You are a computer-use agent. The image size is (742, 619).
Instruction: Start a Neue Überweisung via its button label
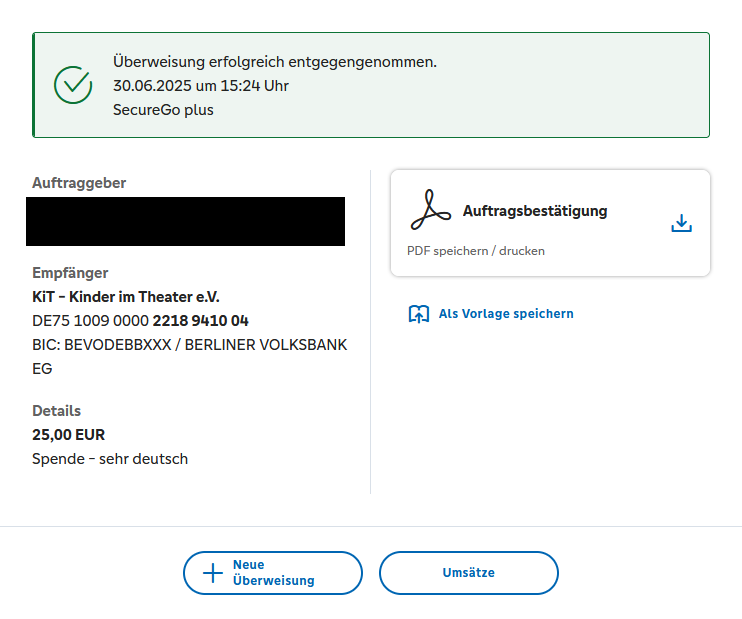273,573
